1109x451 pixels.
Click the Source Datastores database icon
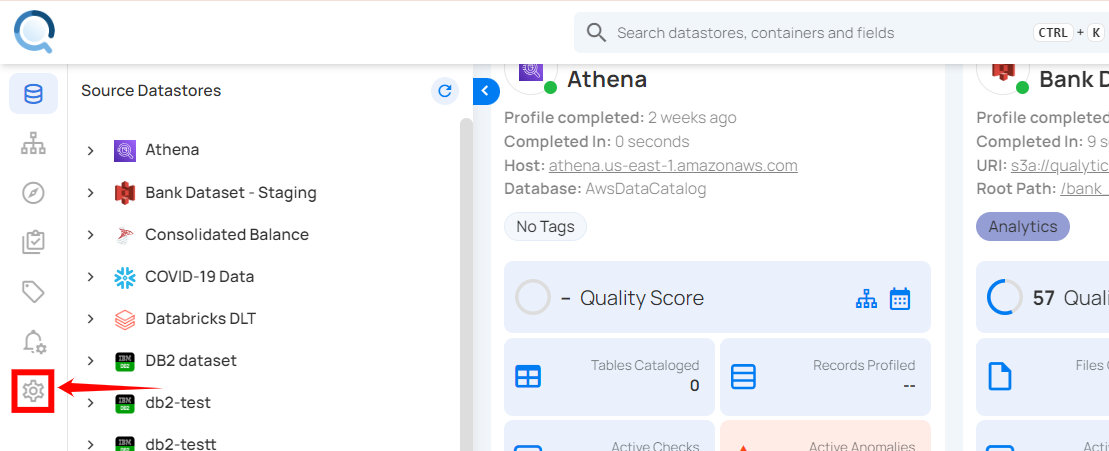[33, 94]
